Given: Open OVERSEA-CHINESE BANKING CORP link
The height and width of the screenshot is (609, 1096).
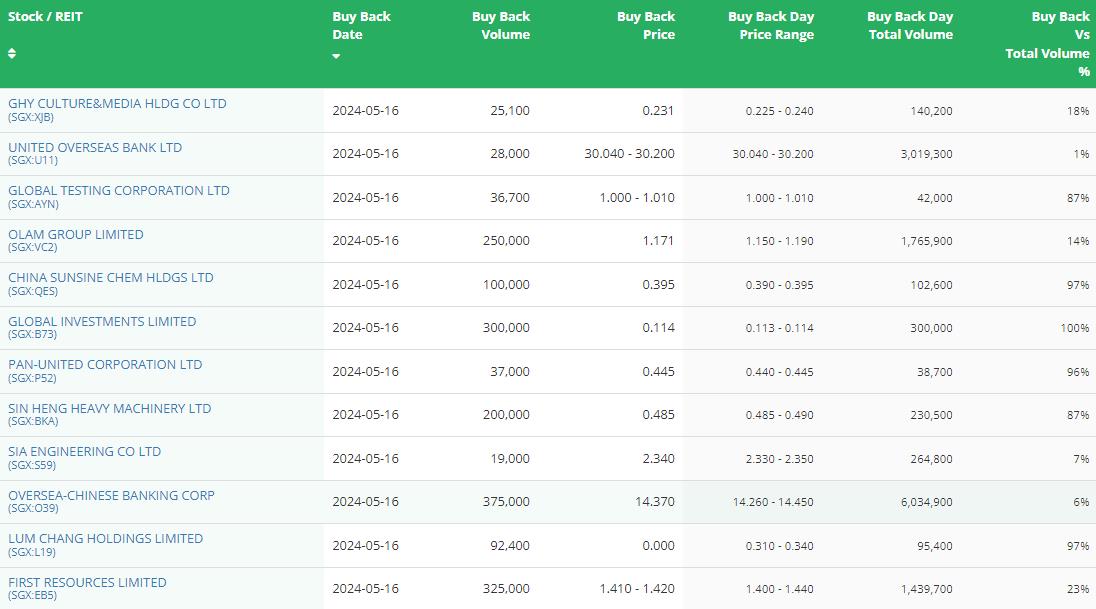Looking at the screenshot, I should point(111,495).
